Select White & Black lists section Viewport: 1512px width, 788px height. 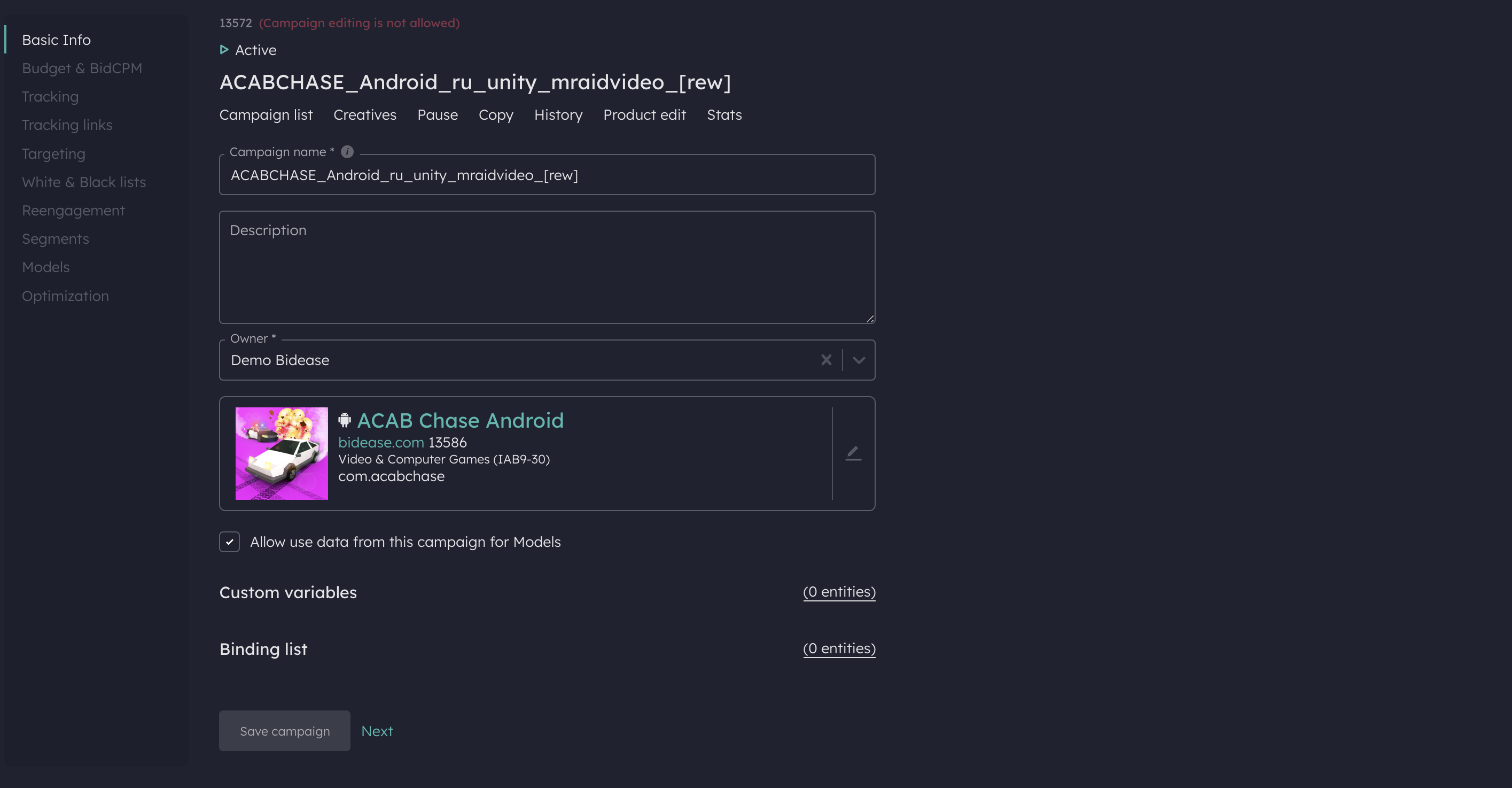(x=84, y=182)
